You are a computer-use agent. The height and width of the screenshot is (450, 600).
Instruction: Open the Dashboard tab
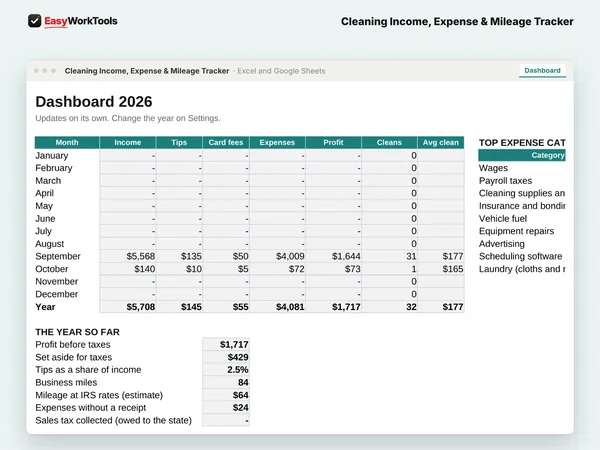pos(542,71)
